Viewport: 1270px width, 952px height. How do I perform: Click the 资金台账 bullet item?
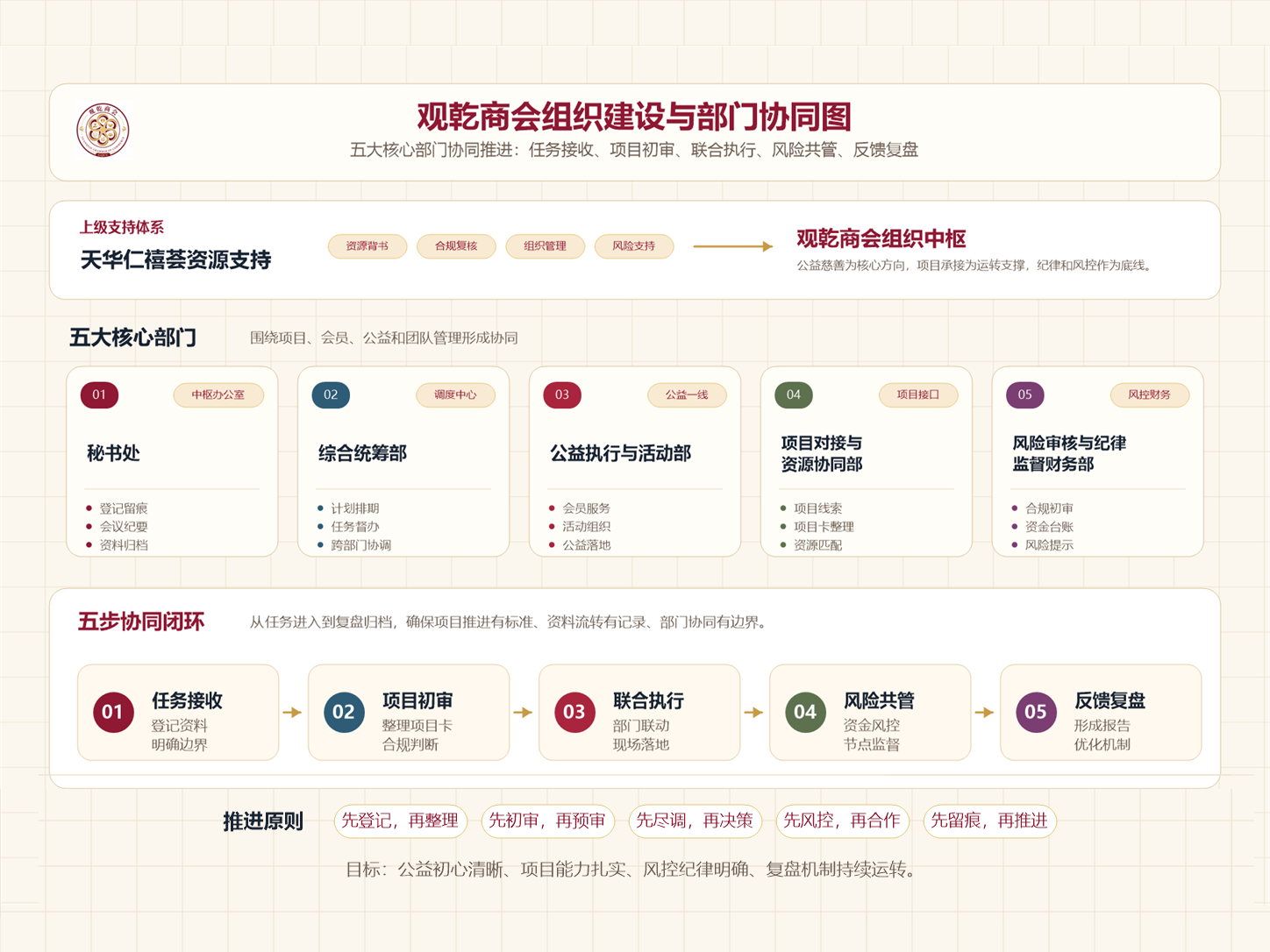1050,527
